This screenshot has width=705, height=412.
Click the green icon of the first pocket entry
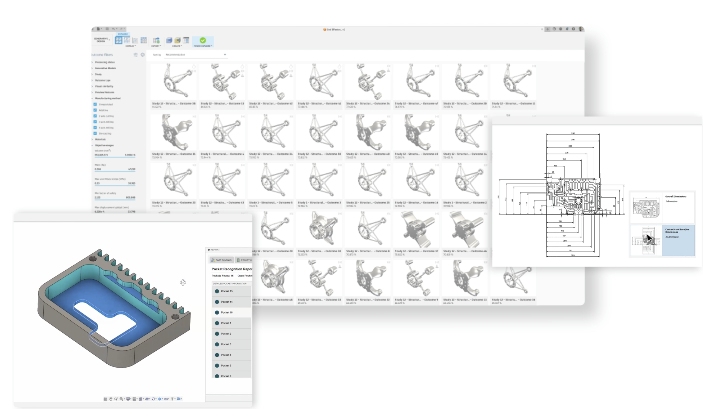[x=217, y=289]
